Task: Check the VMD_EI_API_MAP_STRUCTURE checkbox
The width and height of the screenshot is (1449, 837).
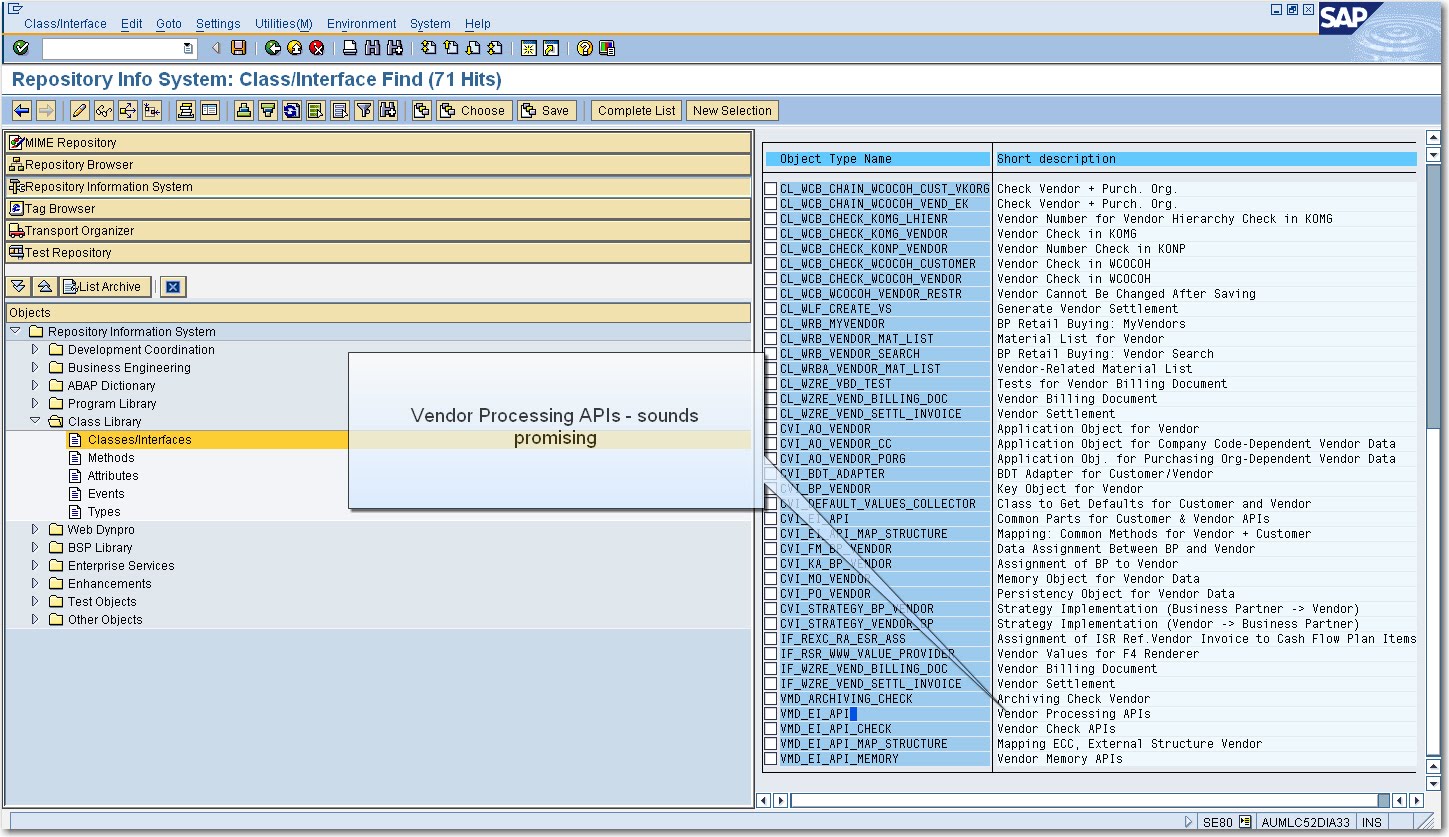Action: pyautogui.click(x=770, y=744)
